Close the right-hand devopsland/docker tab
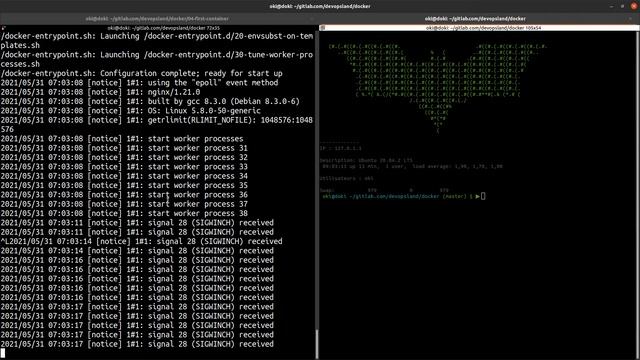 631,19
